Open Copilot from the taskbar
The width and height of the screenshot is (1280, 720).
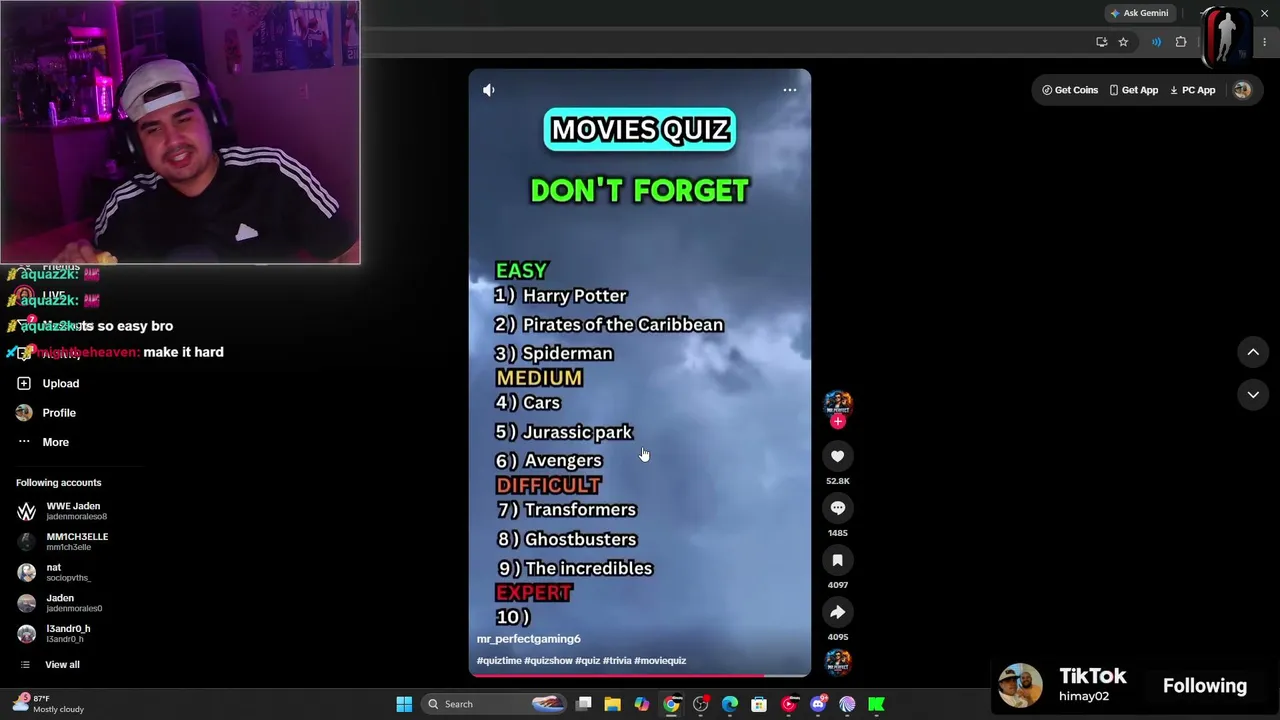[x=642, y=704]
